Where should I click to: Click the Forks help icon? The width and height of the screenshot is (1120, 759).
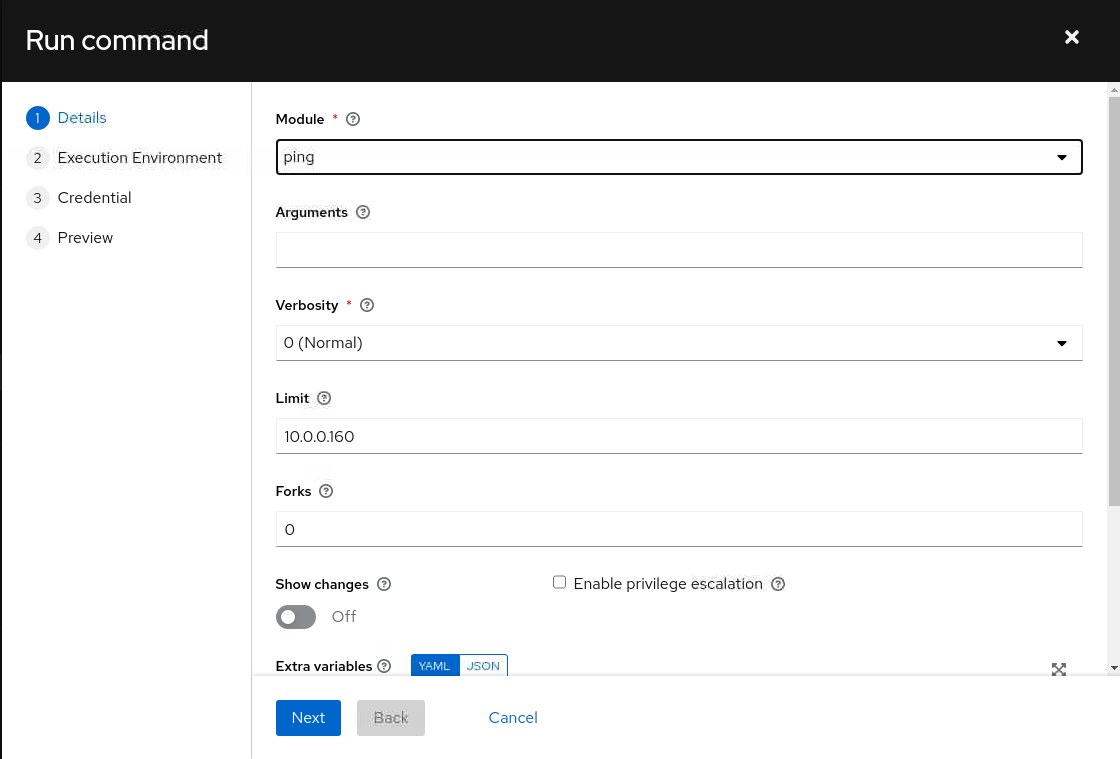click(326, 491)
